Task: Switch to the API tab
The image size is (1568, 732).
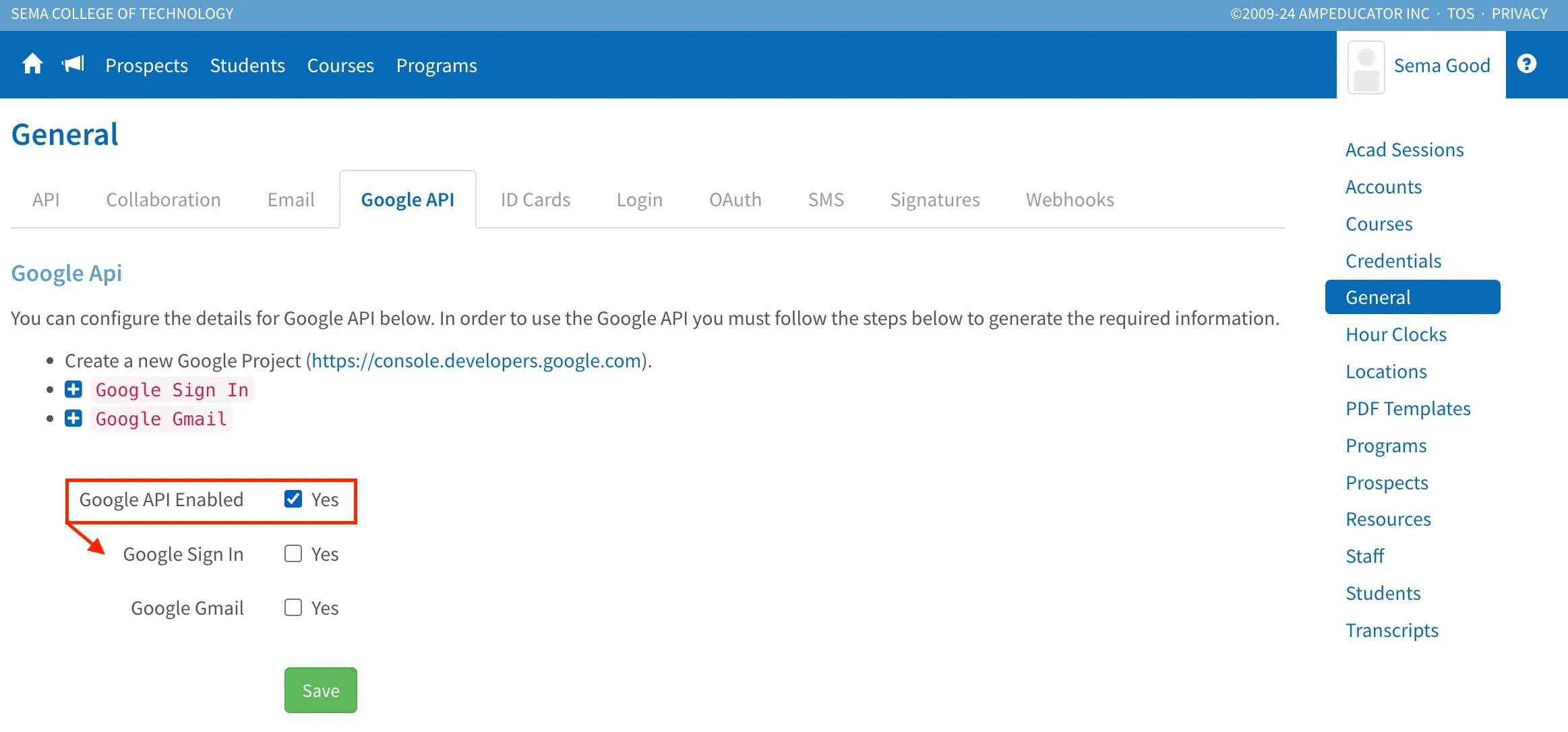Action: (x=46, y=200)
